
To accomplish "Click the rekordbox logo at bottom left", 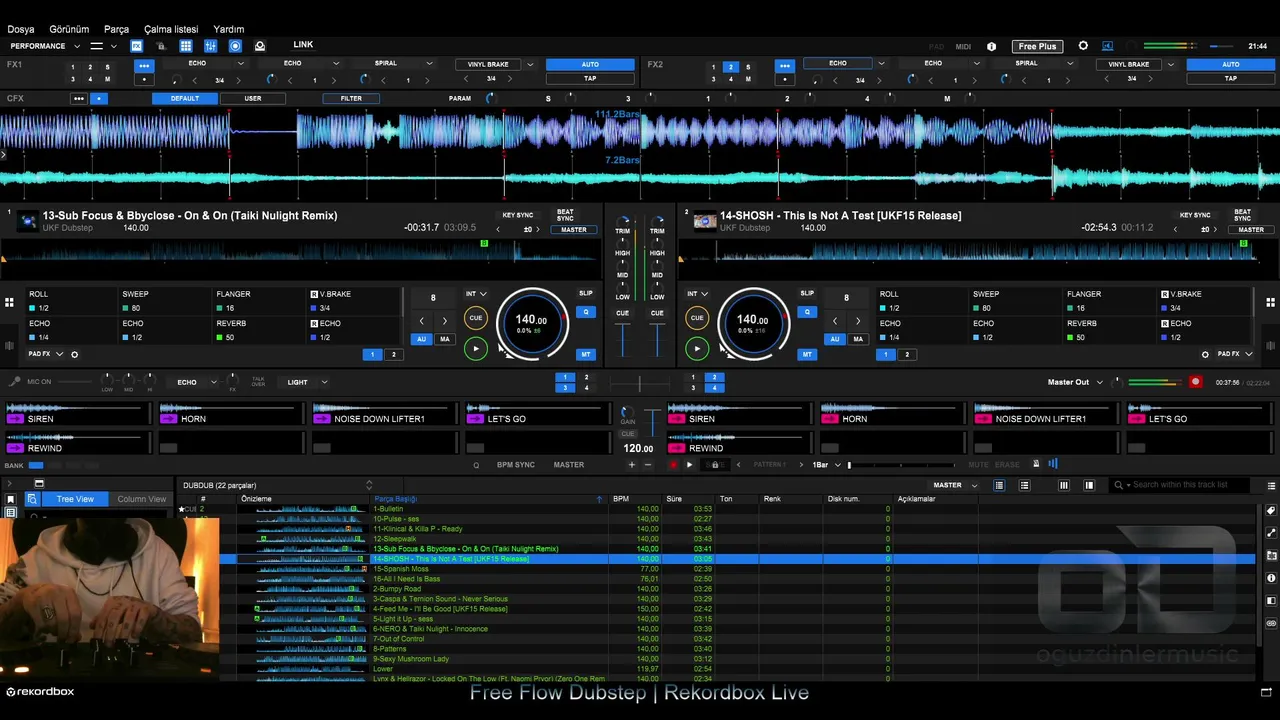I will tap(41, 692).
